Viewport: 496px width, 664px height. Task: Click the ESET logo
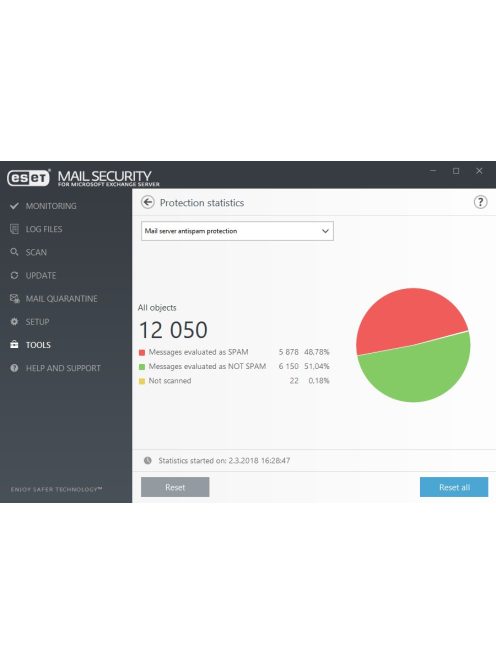pyautogui.click(x=29, y=177)
